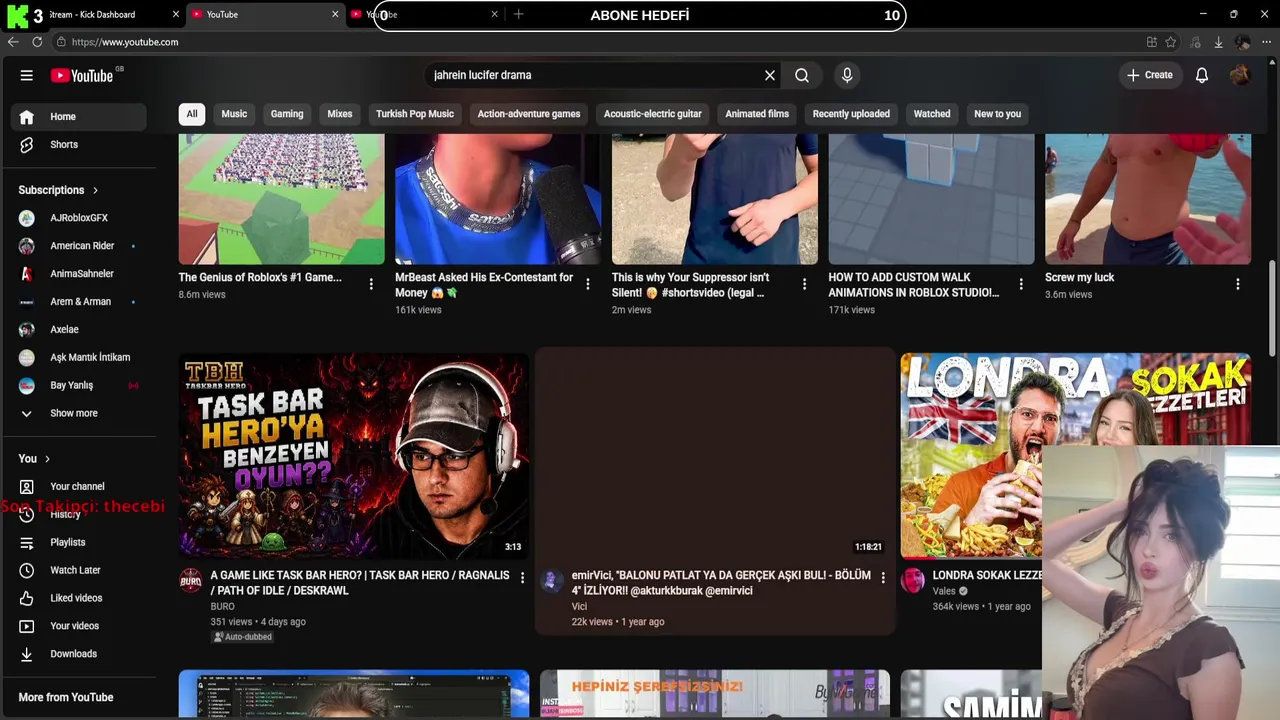This screenshot has height=720, width=1280.
Task: Open Your videos in the sidebar
Action: tap(78, 626)
